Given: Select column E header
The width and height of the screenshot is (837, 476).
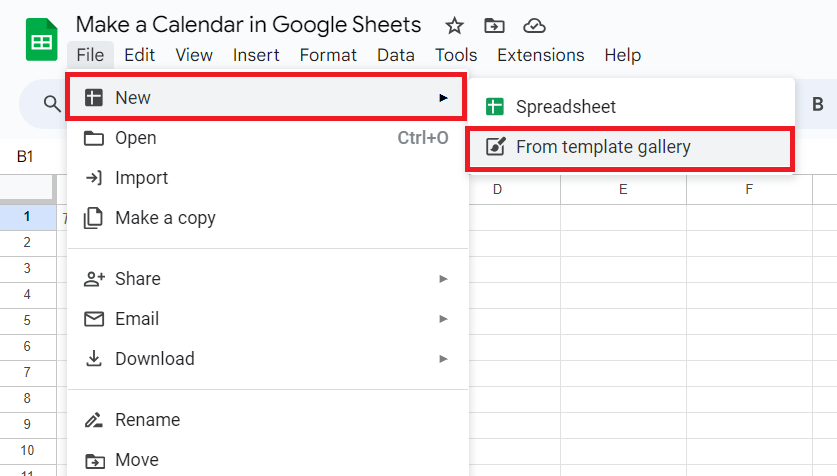Looking at the screenshot, I should coord(623,189).
